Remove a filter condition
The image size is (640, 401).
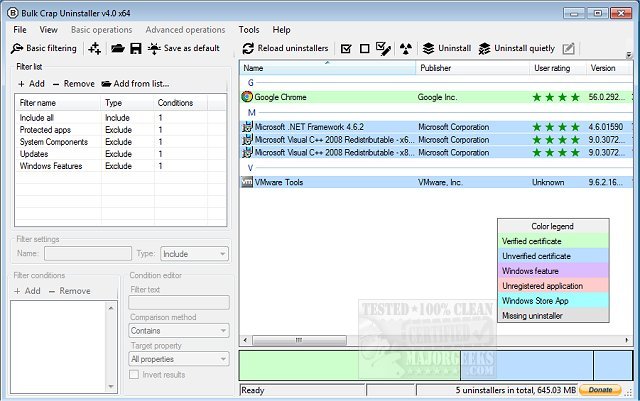pos(70,291)
